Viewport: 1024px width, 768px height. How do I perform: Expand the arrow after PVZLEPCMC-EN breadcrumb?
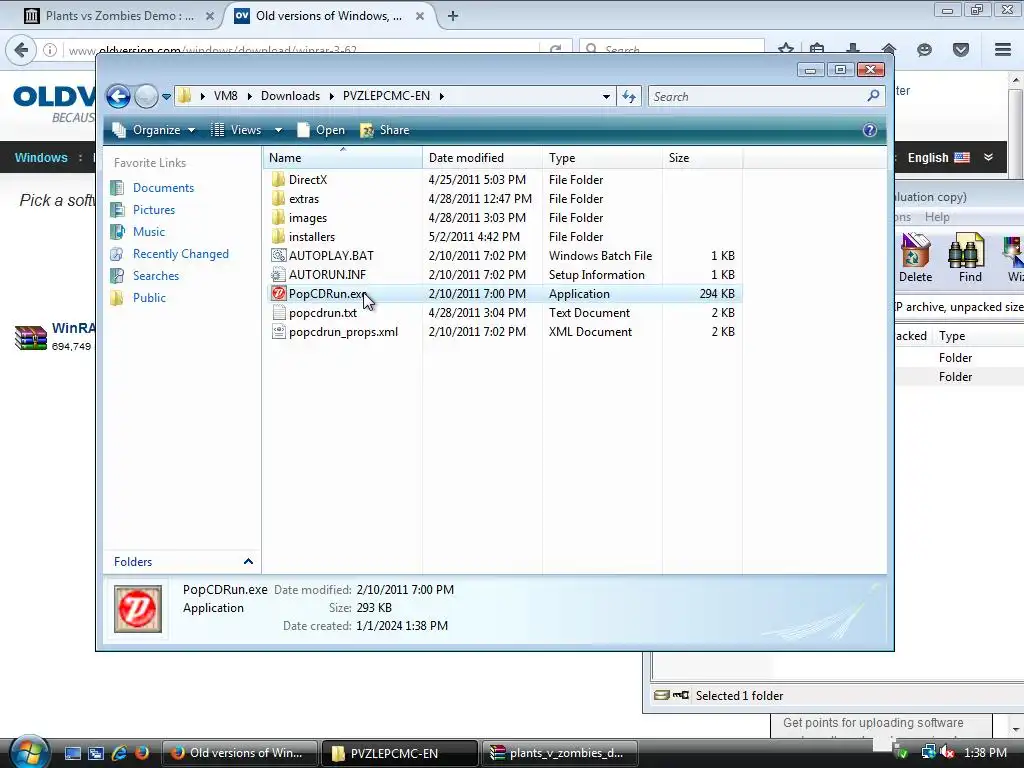(x=442, y=96)
